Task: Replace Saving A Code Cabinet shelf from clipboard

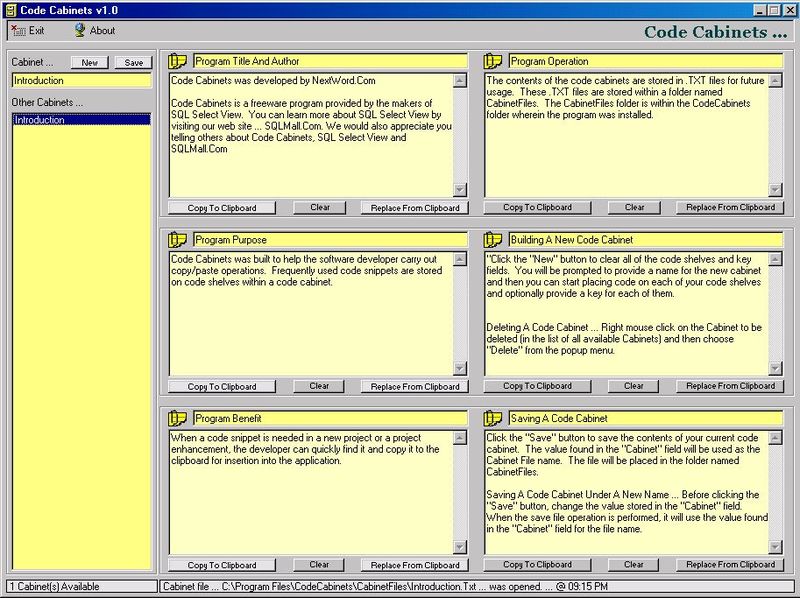Action: coord(730,564)
